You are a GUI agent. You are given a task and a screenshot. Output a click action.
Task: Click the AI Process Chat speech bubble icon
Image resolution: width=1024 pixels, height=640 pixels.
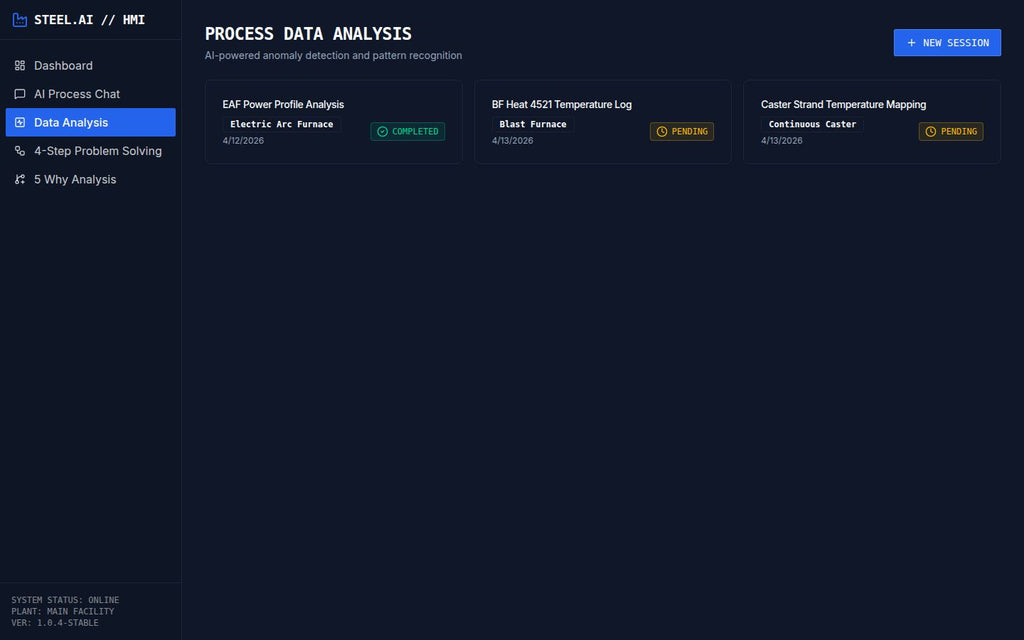point(20,93)
